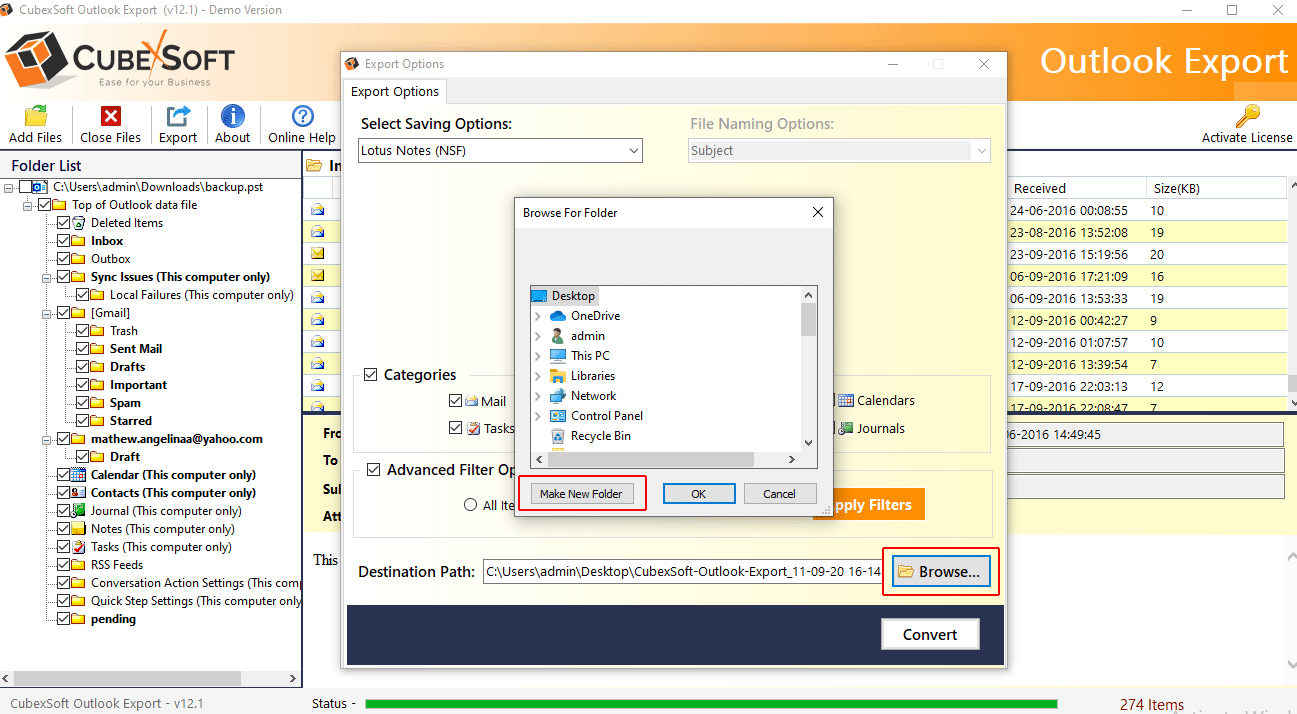Launch the Export toolbar icon
Screen dimensions: 1297x714
tap(178, 116)
